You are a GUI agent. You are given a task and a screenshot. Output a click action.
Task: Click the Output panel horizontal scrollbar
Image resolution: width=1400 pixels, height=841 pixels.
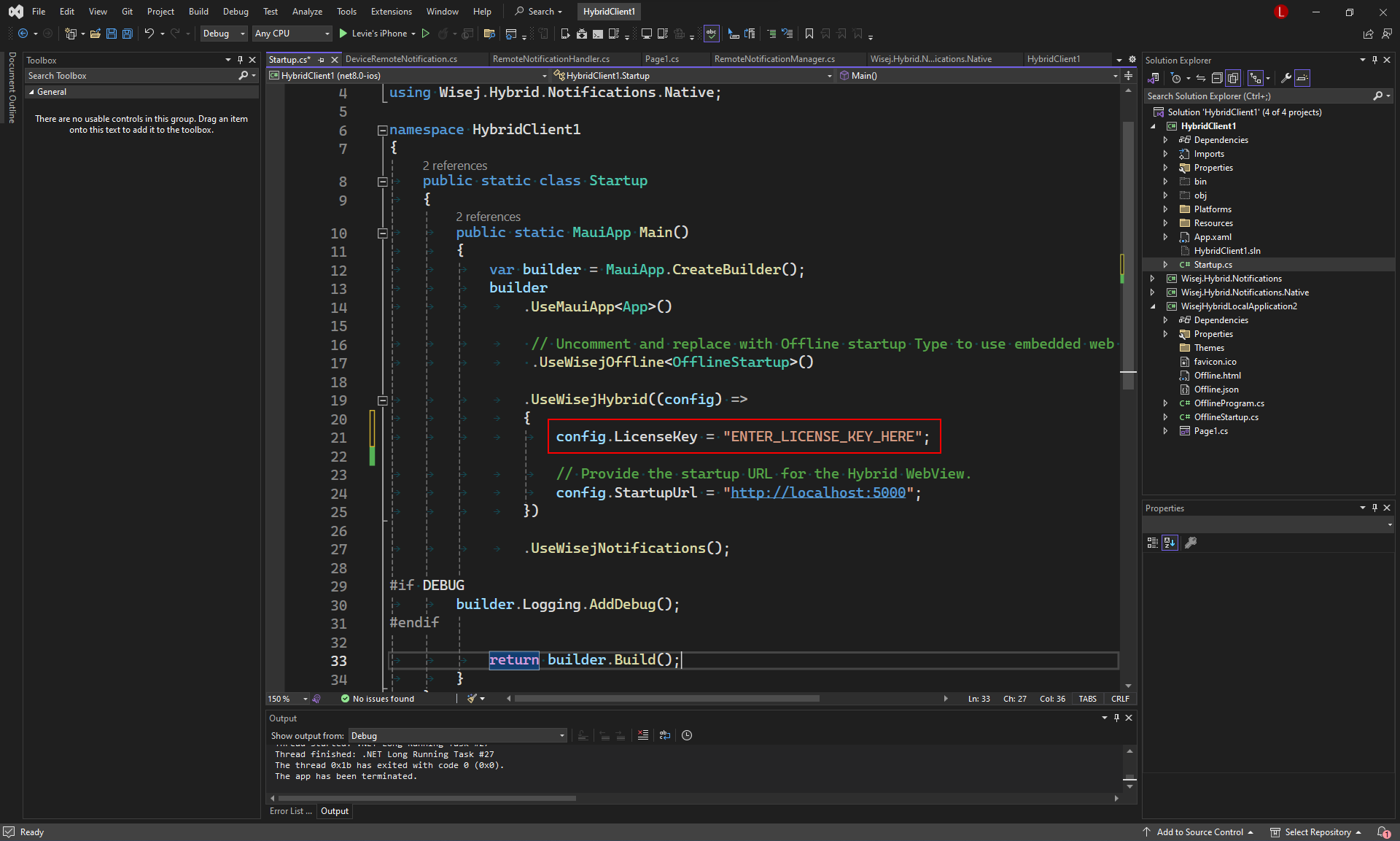pos(427,798)
